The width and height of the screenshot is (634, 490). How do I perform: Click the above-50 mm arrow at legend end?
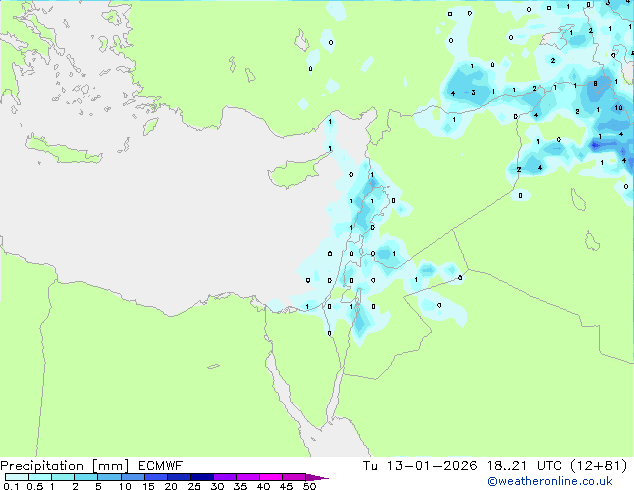point(317,477)
